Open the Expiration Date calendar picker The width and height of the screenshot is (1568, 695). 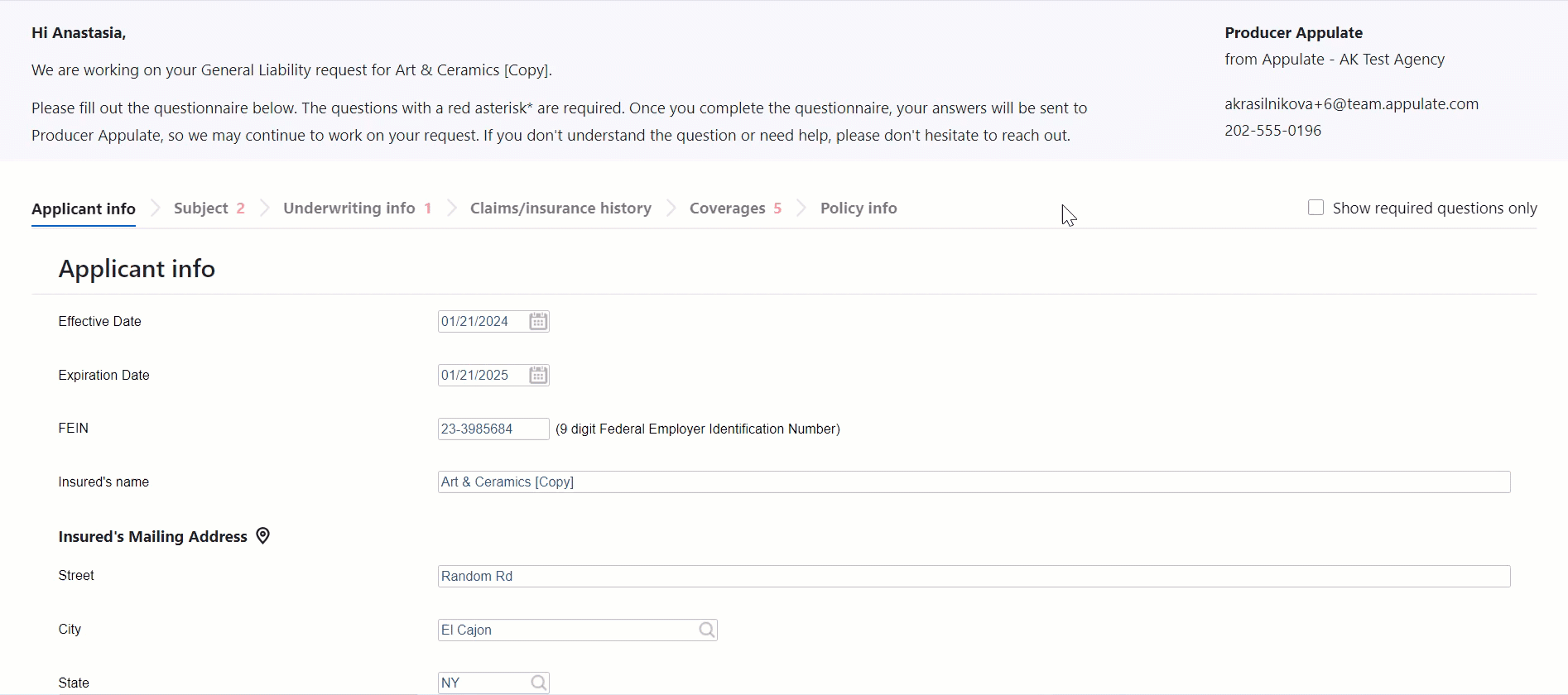[538, 376]
